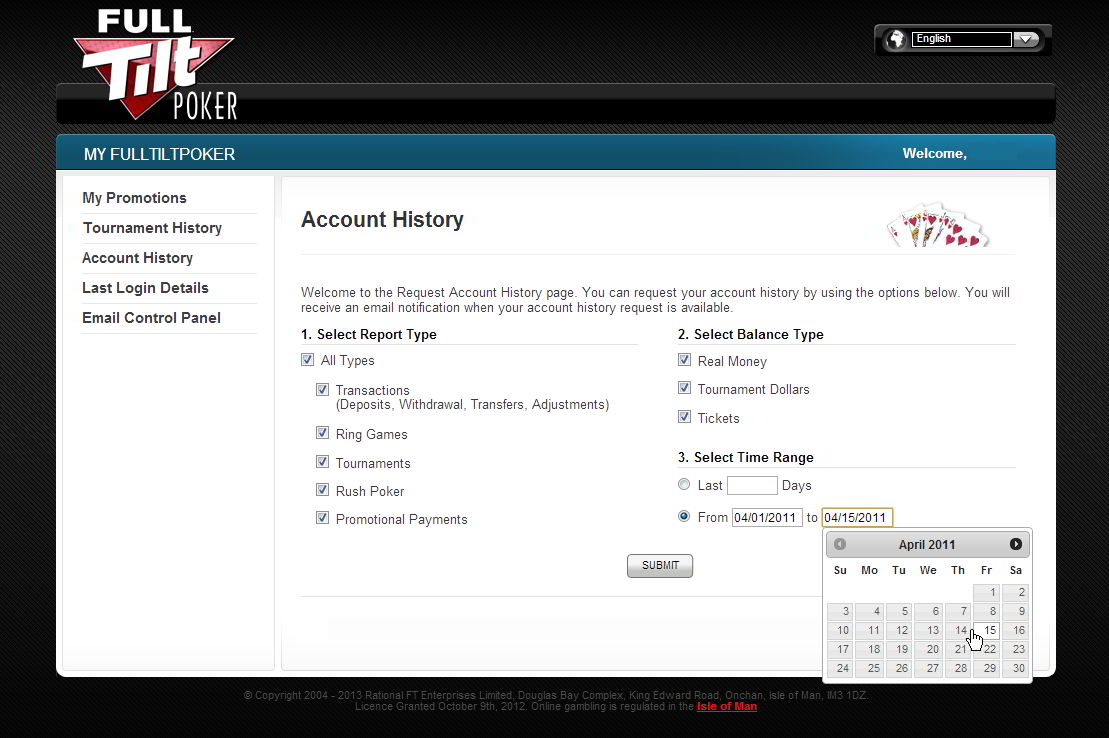Uncheck the Tournaments report type
Image resolution: width=1109 pixels, height=738 pixels.
coord(323,461)
